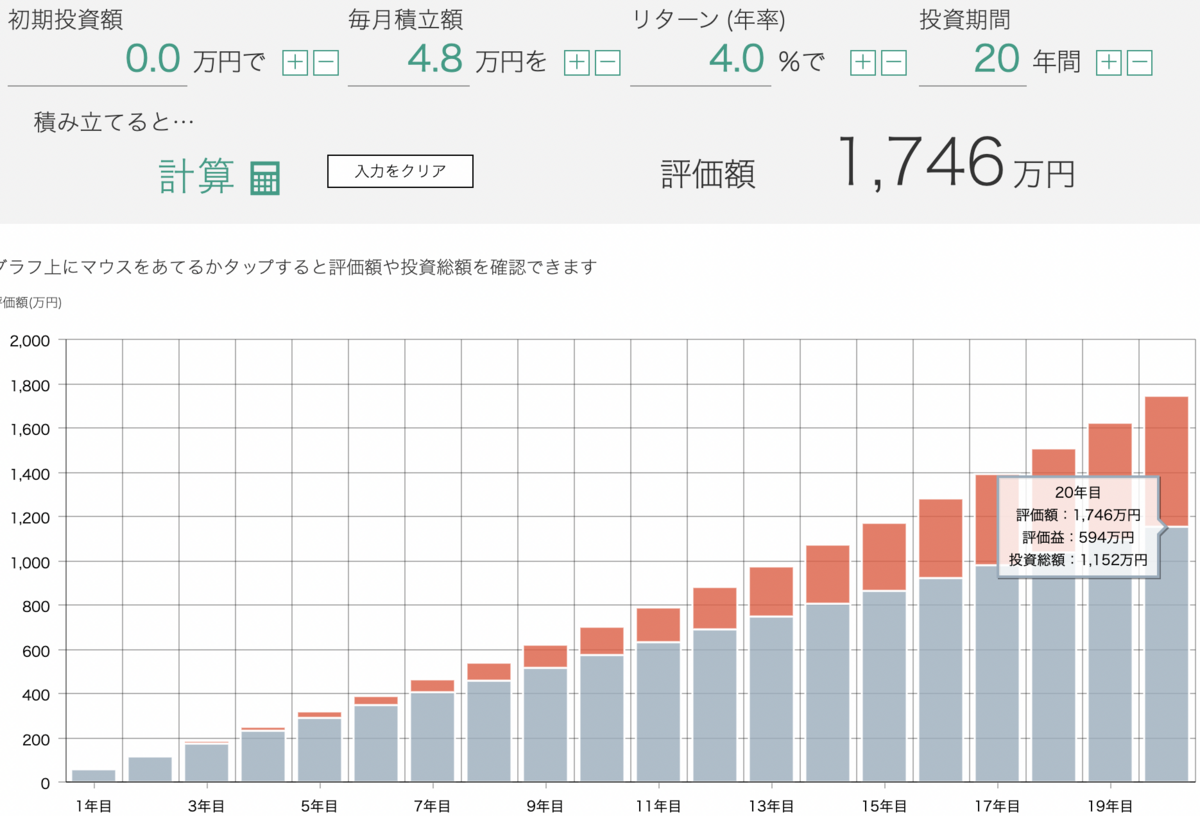Focus the 投資期間 input showing 20
The image size is (1200, 816).
click(972, 60)
